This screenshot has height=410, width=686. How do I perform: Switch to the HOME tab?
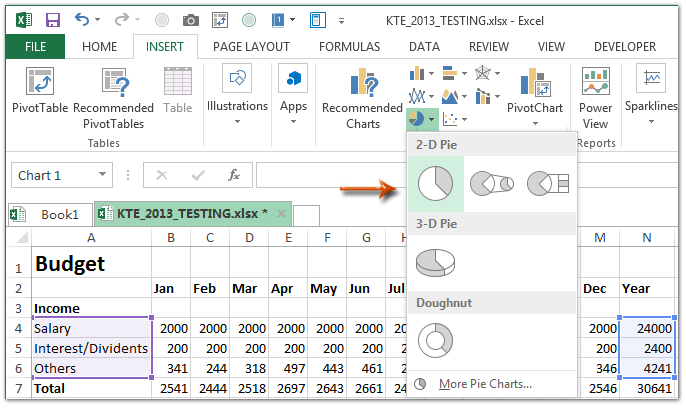[x=100, y=46]
